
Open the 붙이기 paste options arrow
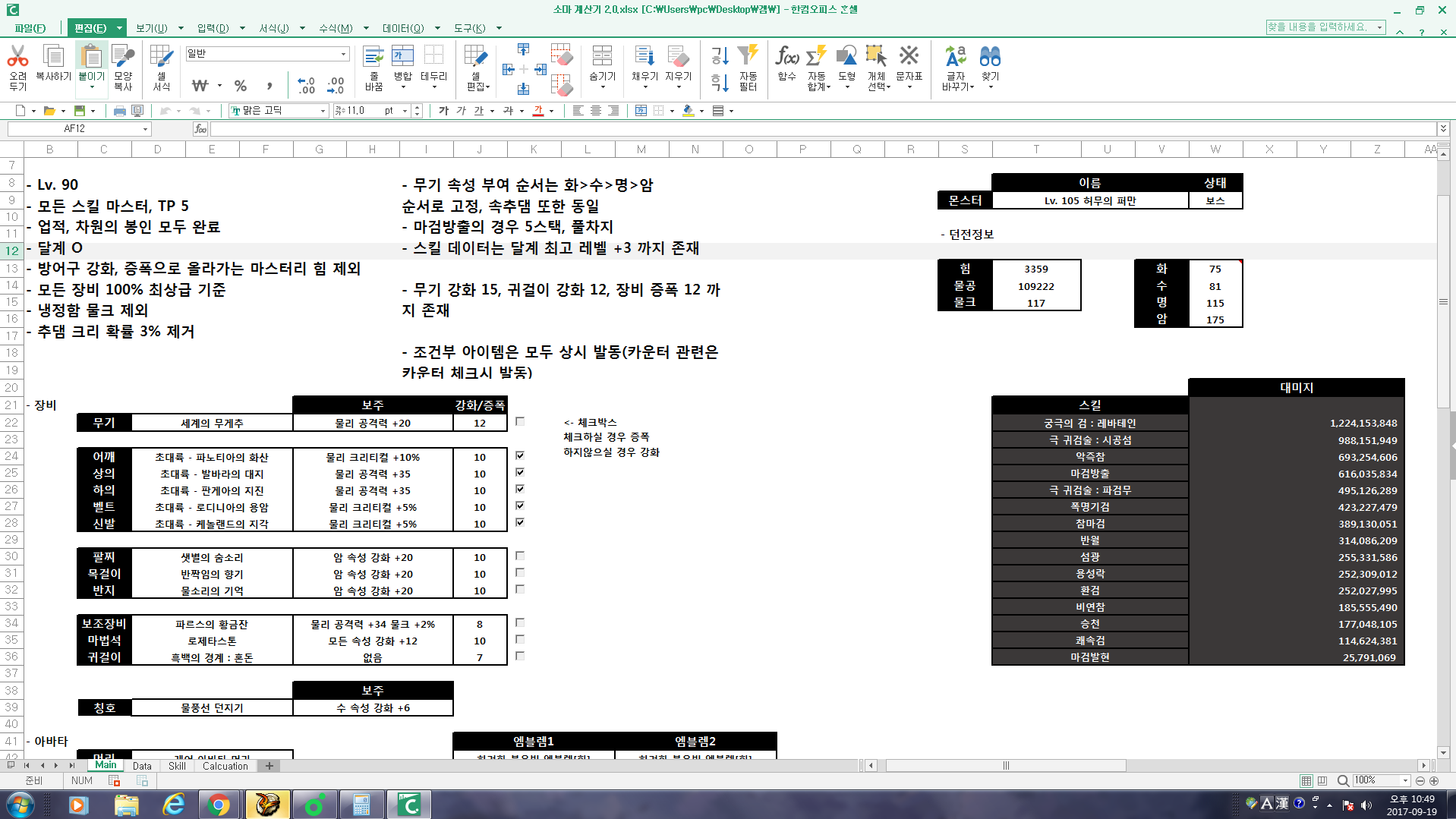point(92,87)
